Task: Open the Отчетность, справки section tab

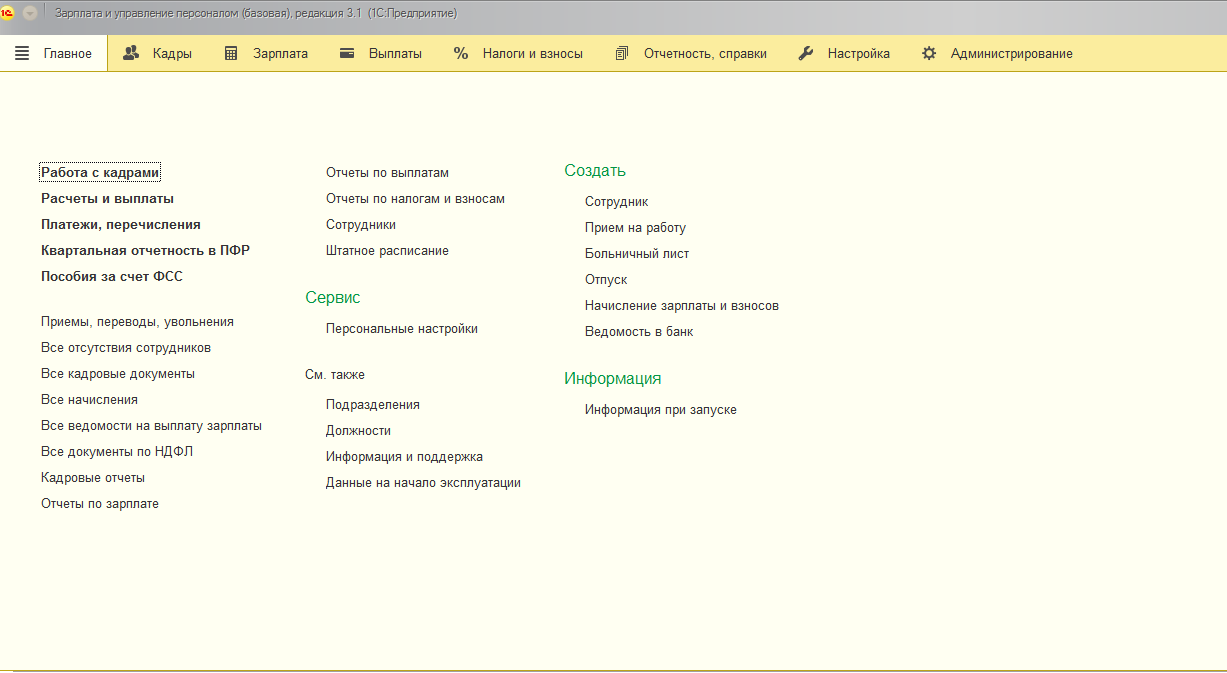Action: point(705,54)
